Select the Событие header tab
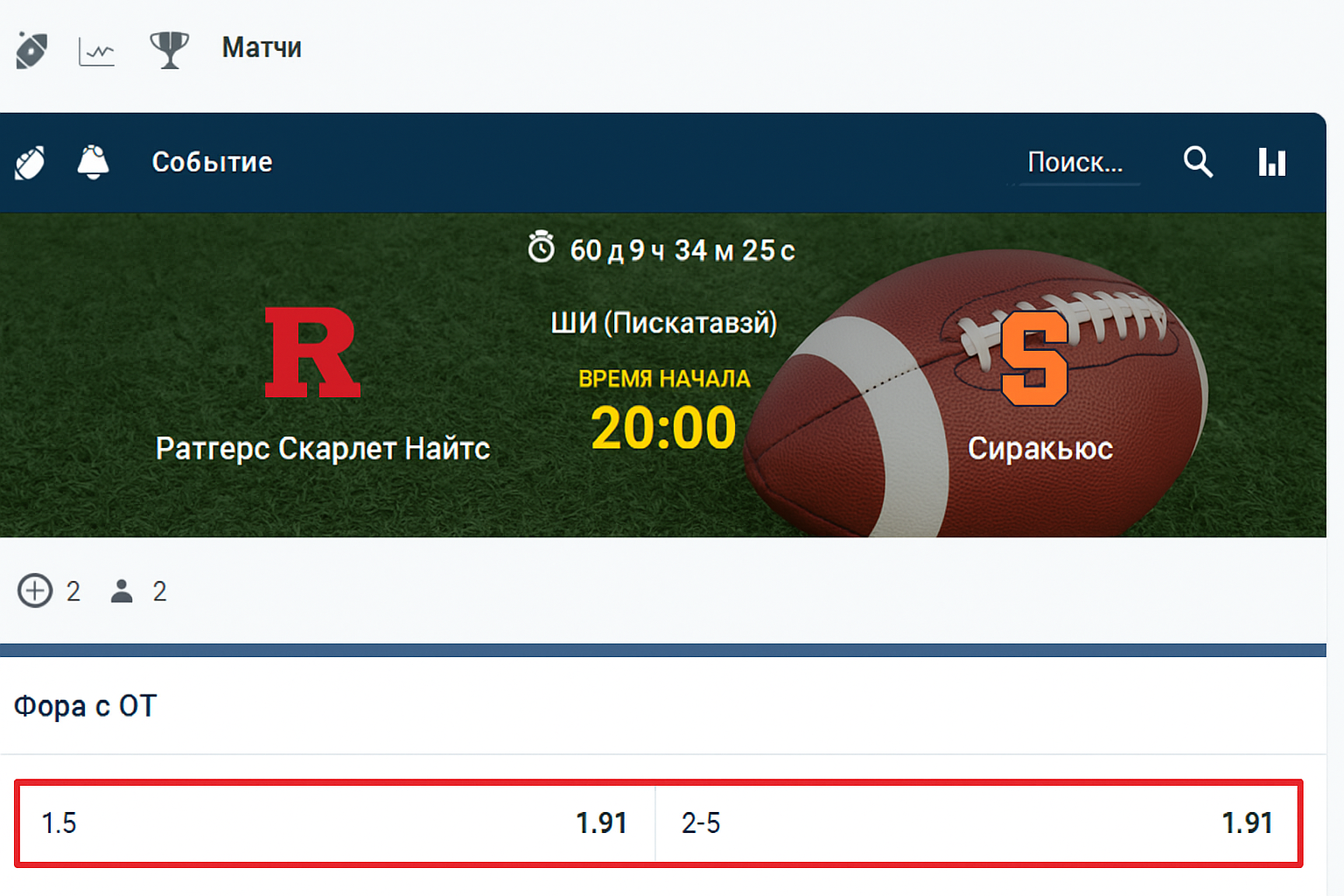 pyautogui.click(x=212, y=163)
